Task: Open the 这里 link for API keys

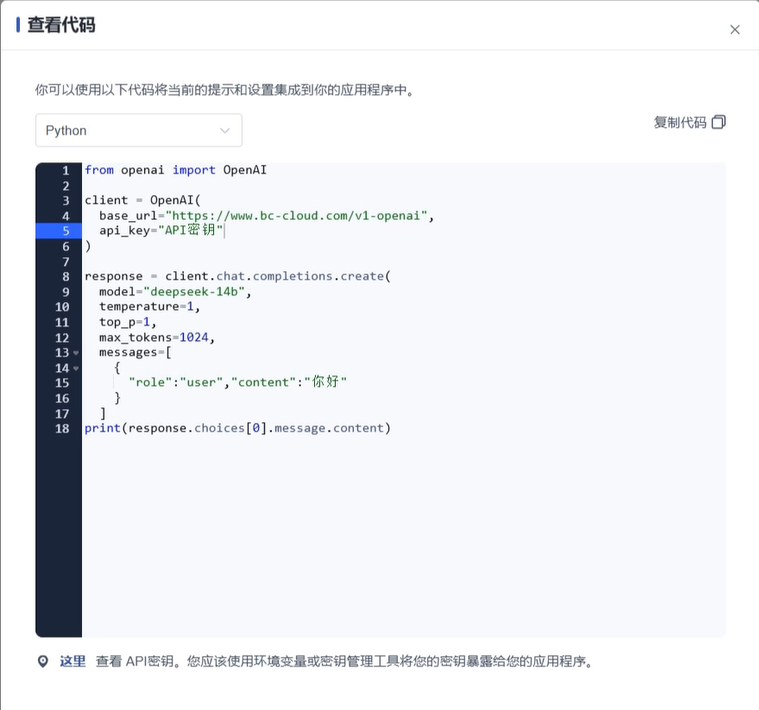Action: (72, 661)
